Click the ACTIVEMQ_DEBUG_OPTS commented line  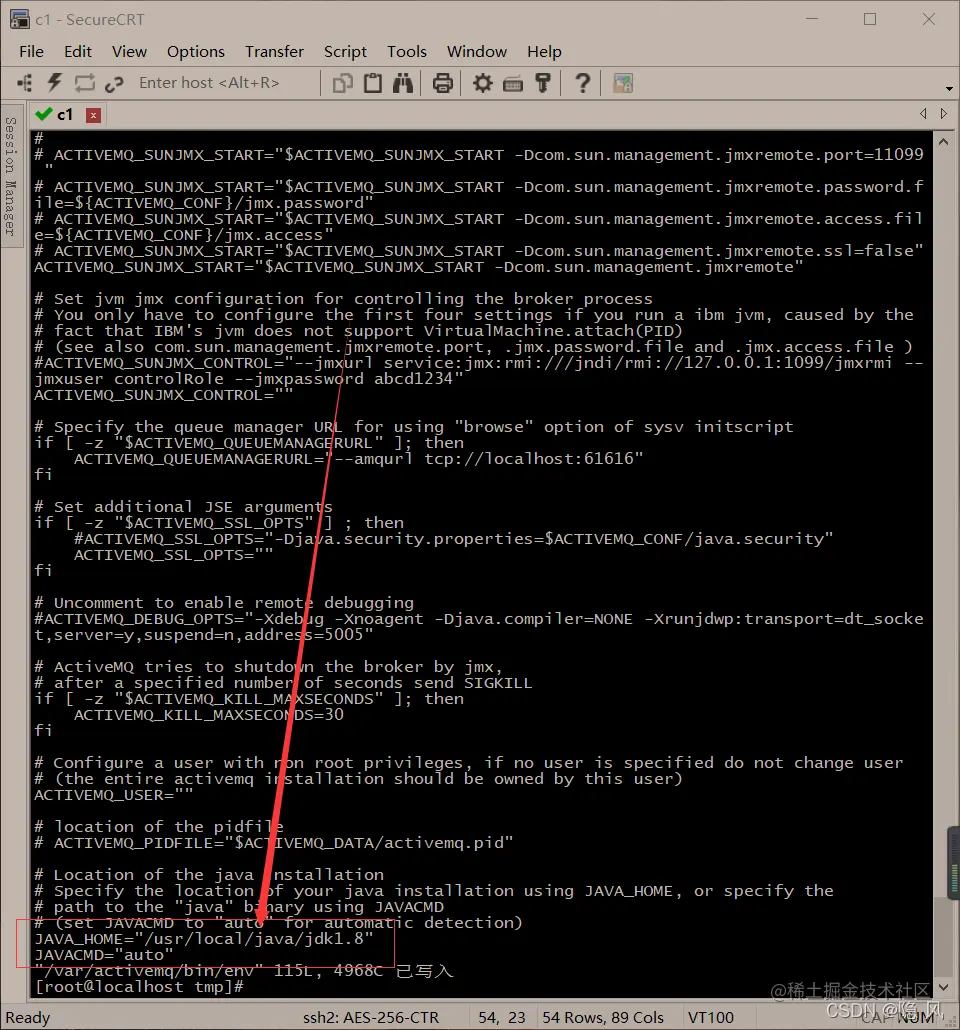click(479, 627)
